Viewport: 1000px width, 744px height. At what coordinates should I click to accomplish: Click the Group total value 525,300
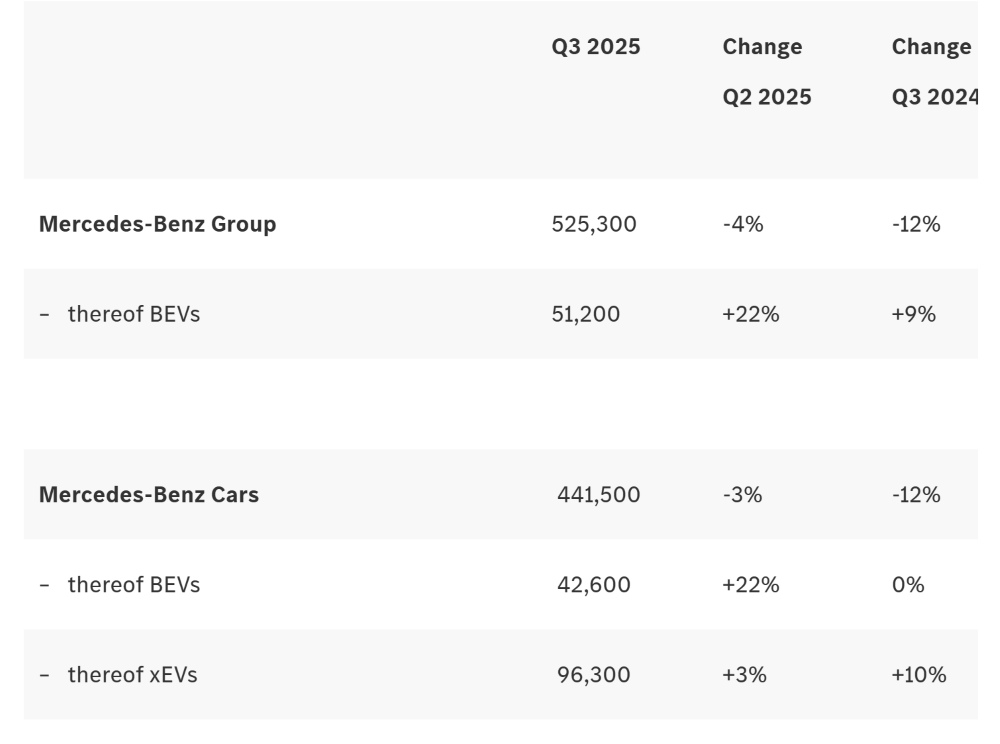[x=594, y=224]
